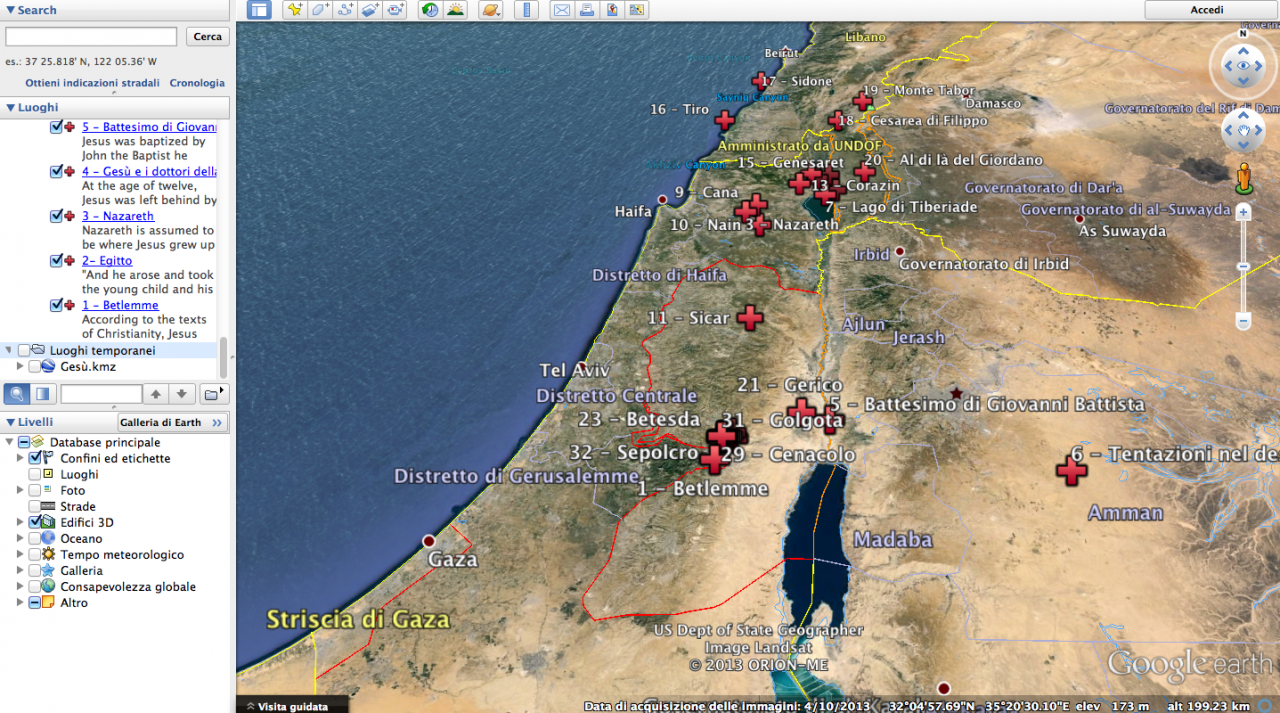
Task: Toggle the sidebar visibility button
Action: pyautogui.click(x=260, y=10)
